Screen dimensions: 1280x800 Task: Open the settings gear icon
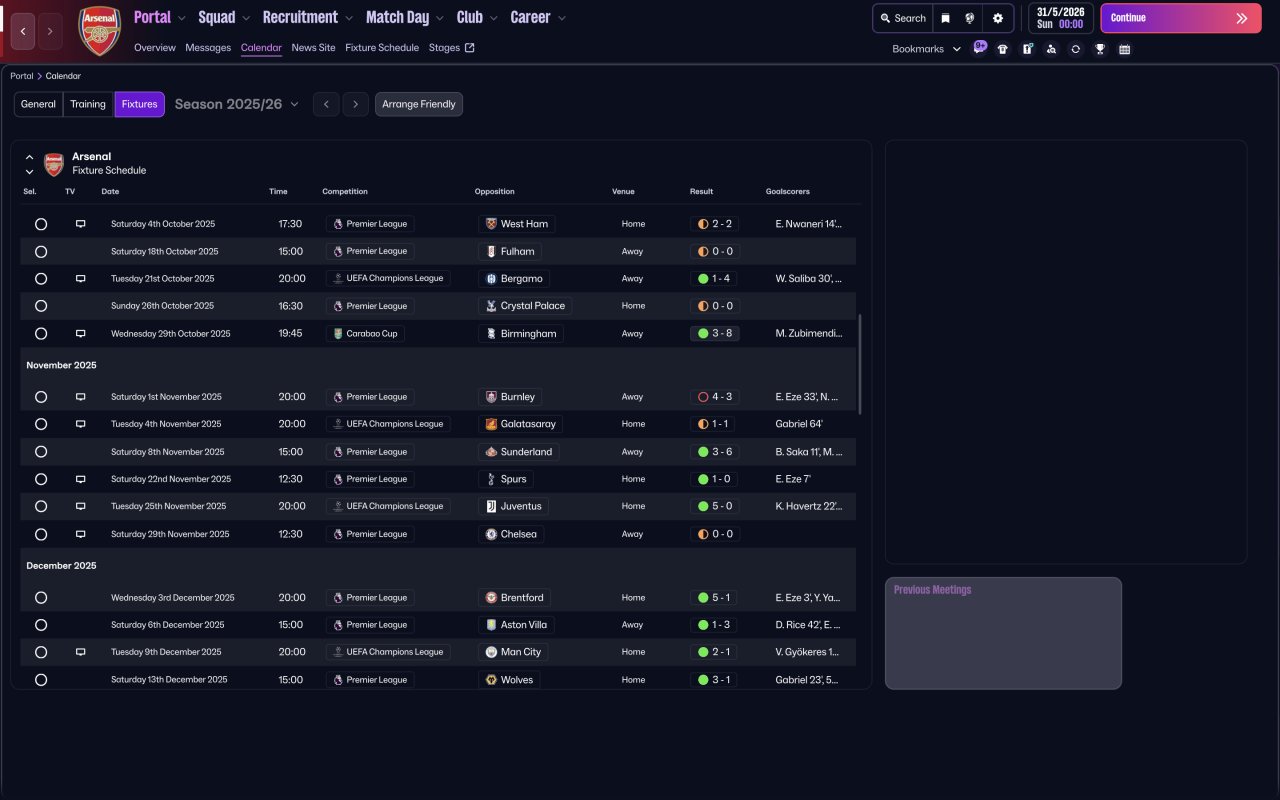pos(997,18)
